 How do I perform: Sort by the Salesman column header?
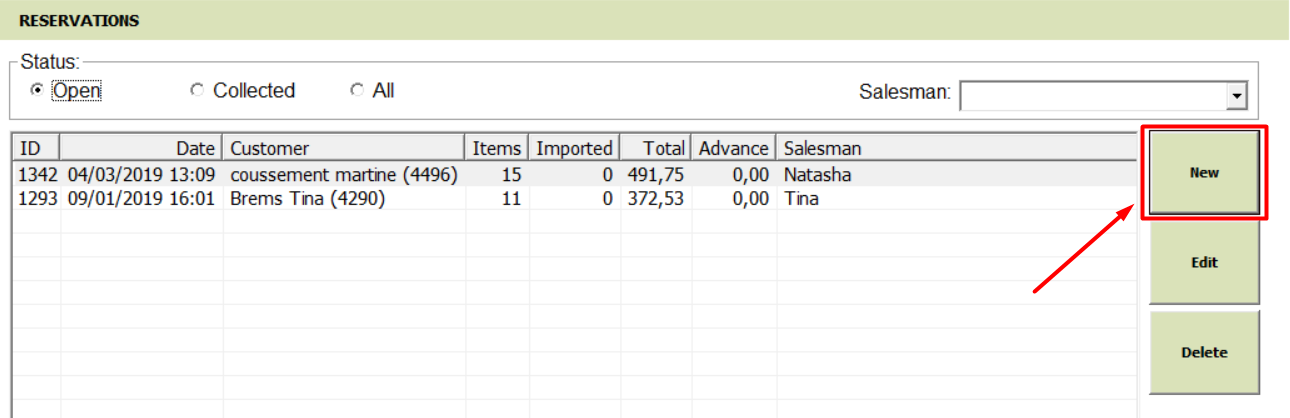coord(957,148)
